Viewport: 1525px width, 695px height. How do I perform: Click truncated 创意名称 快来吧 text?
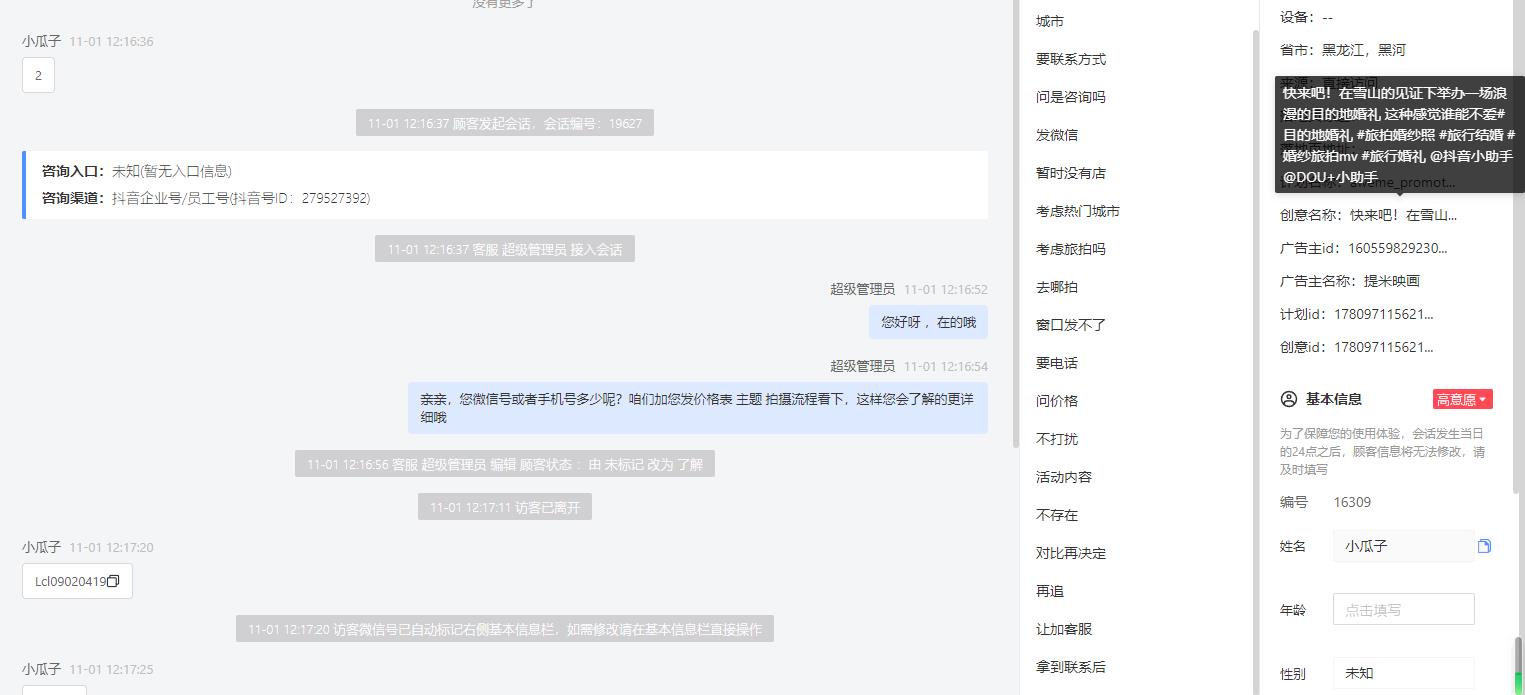(1403, 215)
